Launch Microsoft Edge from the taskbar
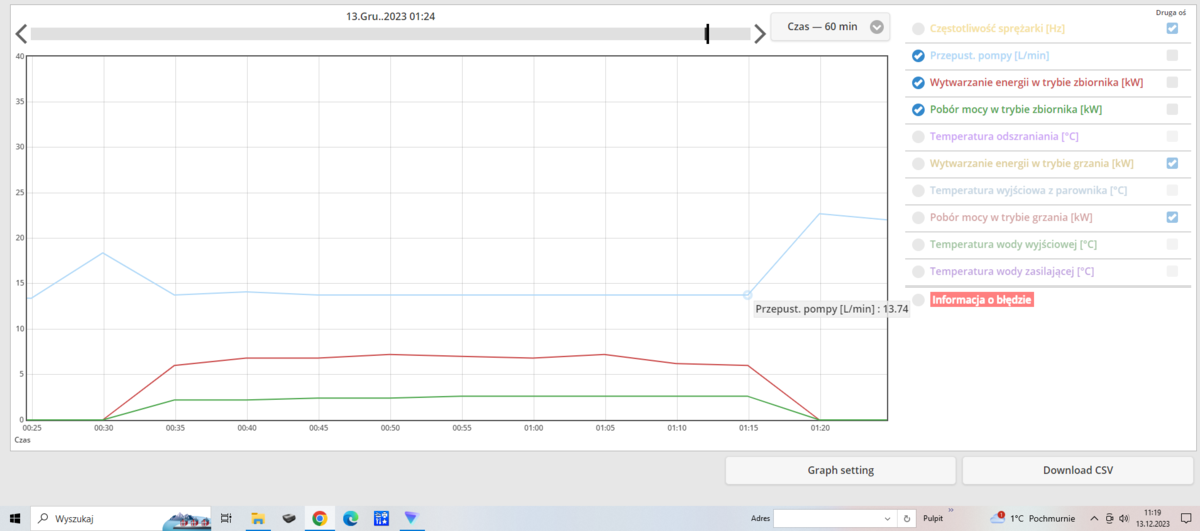The height and width of the screenshot is (531, 1200). [x=350, y=518]
